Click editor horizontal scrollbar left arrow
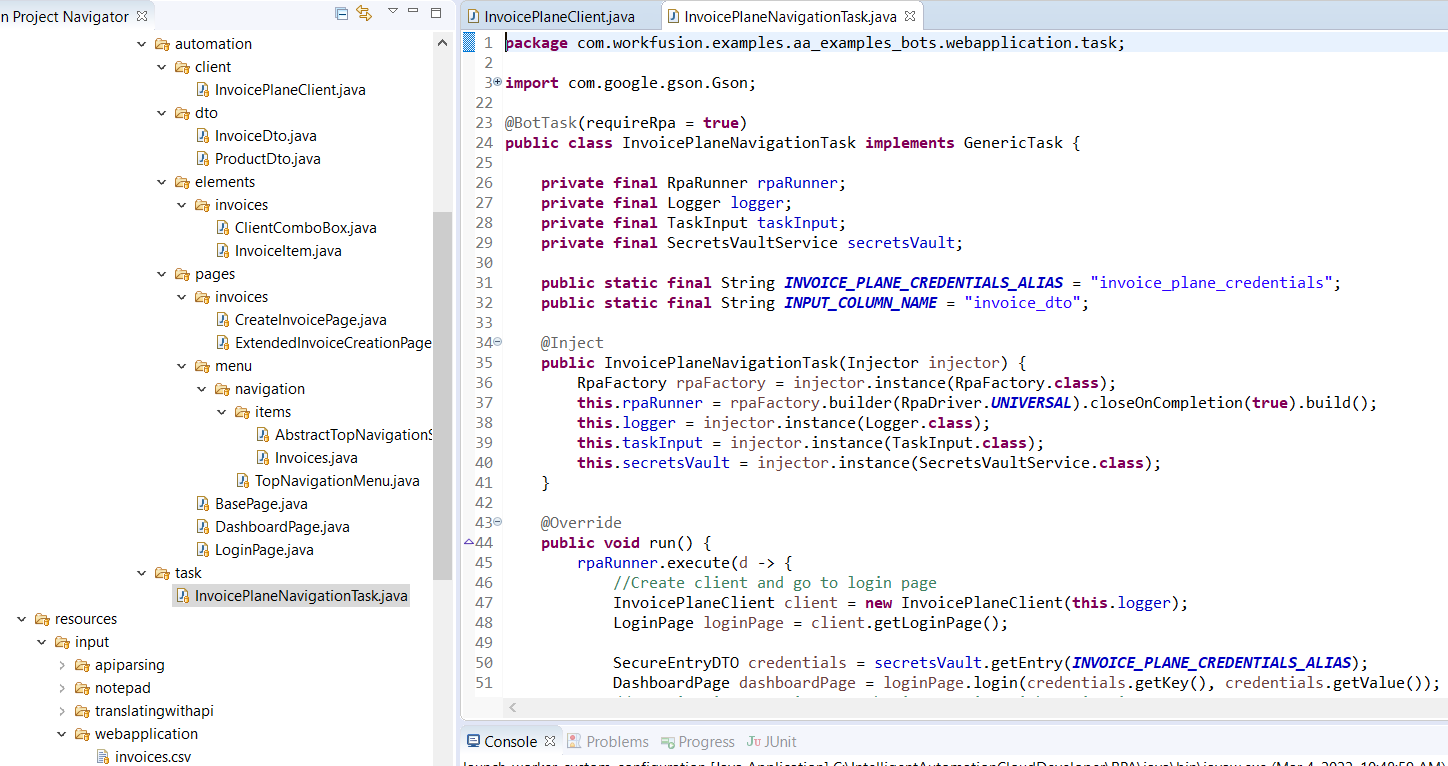Viewport: 1448px width, 766px height. click(513, 708)
